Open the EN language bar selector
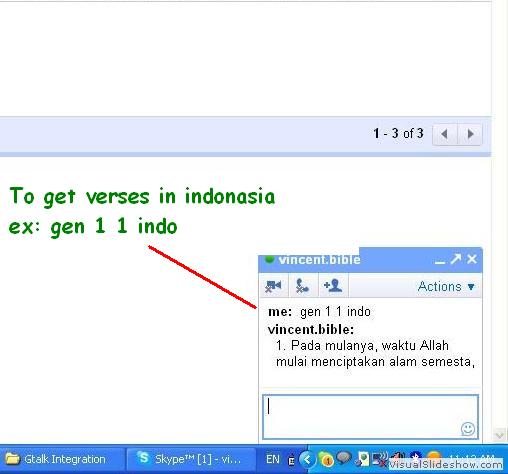Image resolution: width=508 pixels, height=474 pixels. coord(273,459)
